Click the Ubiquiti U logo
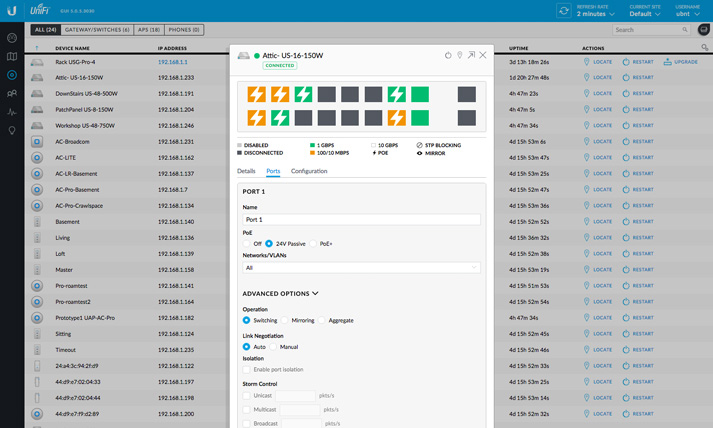Screen dimensions: 713x428 pos(12,10)
